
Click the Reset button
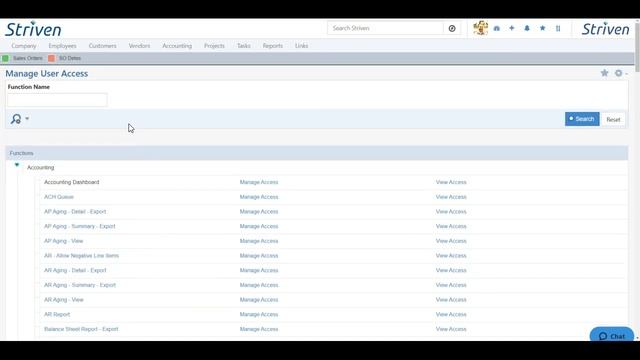(613, 119)
